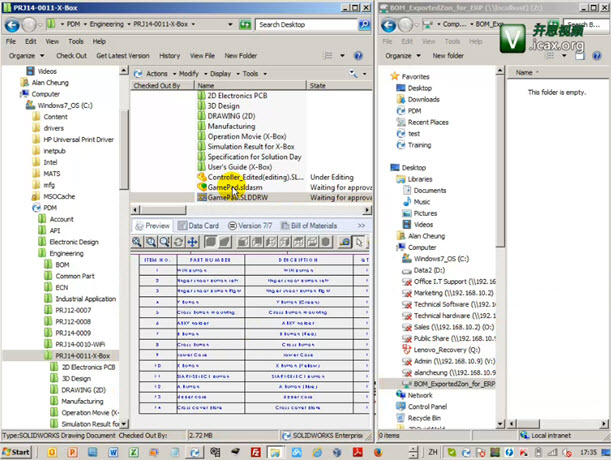Open the Data Card tab
611x460 pixels.
(203, 226)
